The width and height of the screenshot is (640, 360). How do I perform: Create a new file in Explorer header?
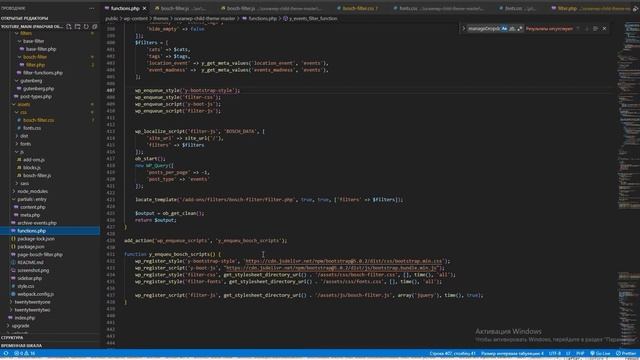tap(69, 27)
